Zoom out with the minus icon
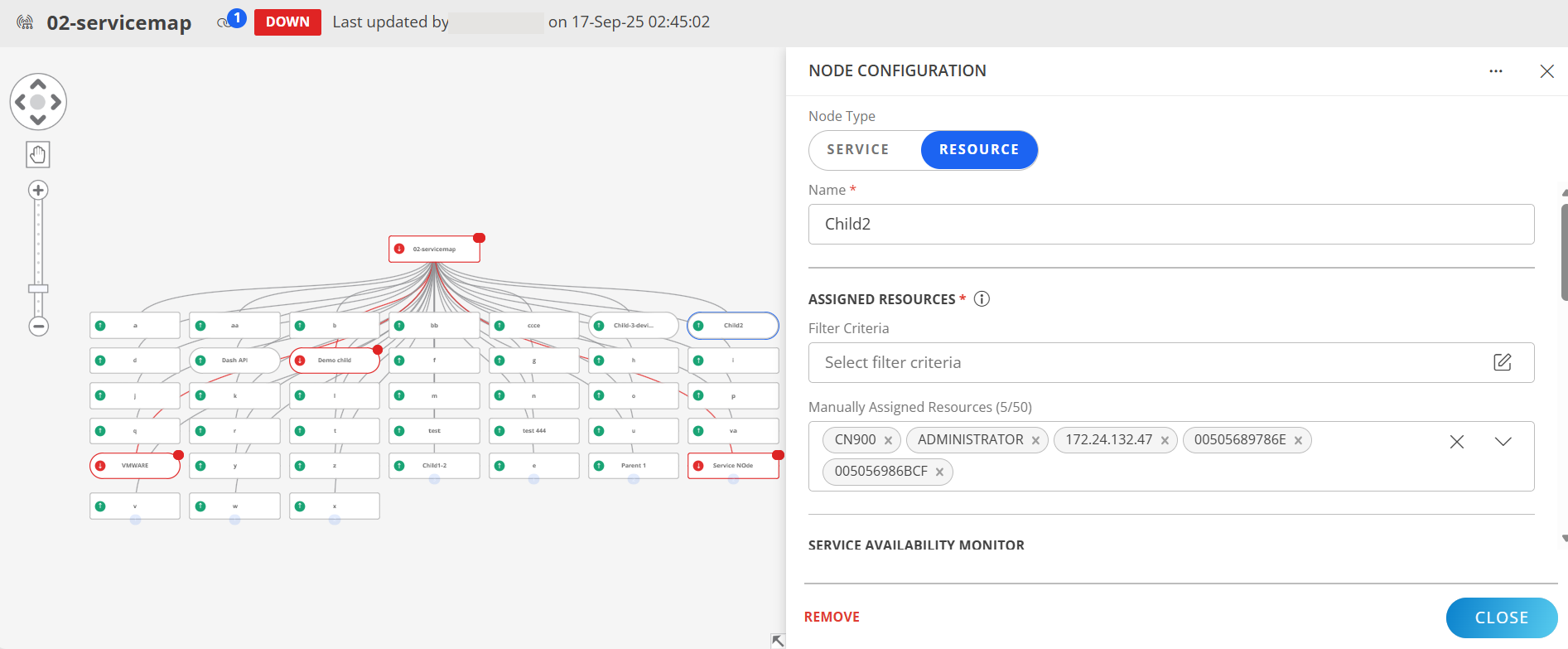The image size is (1568, 649). click(x=38, y=326)
